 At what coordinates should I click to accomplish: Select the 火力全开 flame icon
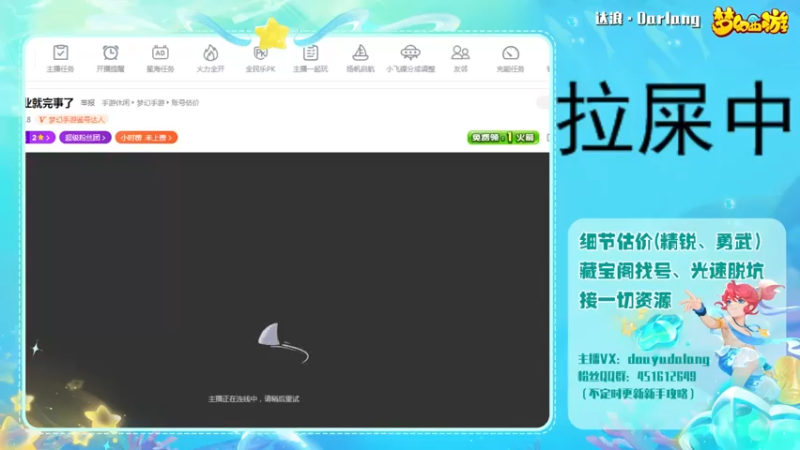[x=210, y=53]
